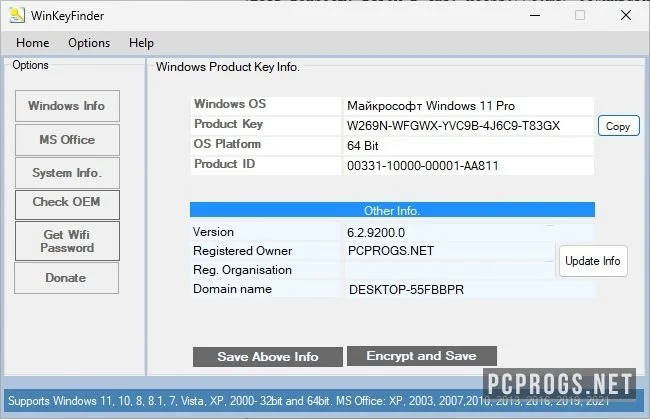The width and height of the screenshot is (650, 419).
Task: Click the empty Reg. Organisation field
Action: (x=449, y=270)
